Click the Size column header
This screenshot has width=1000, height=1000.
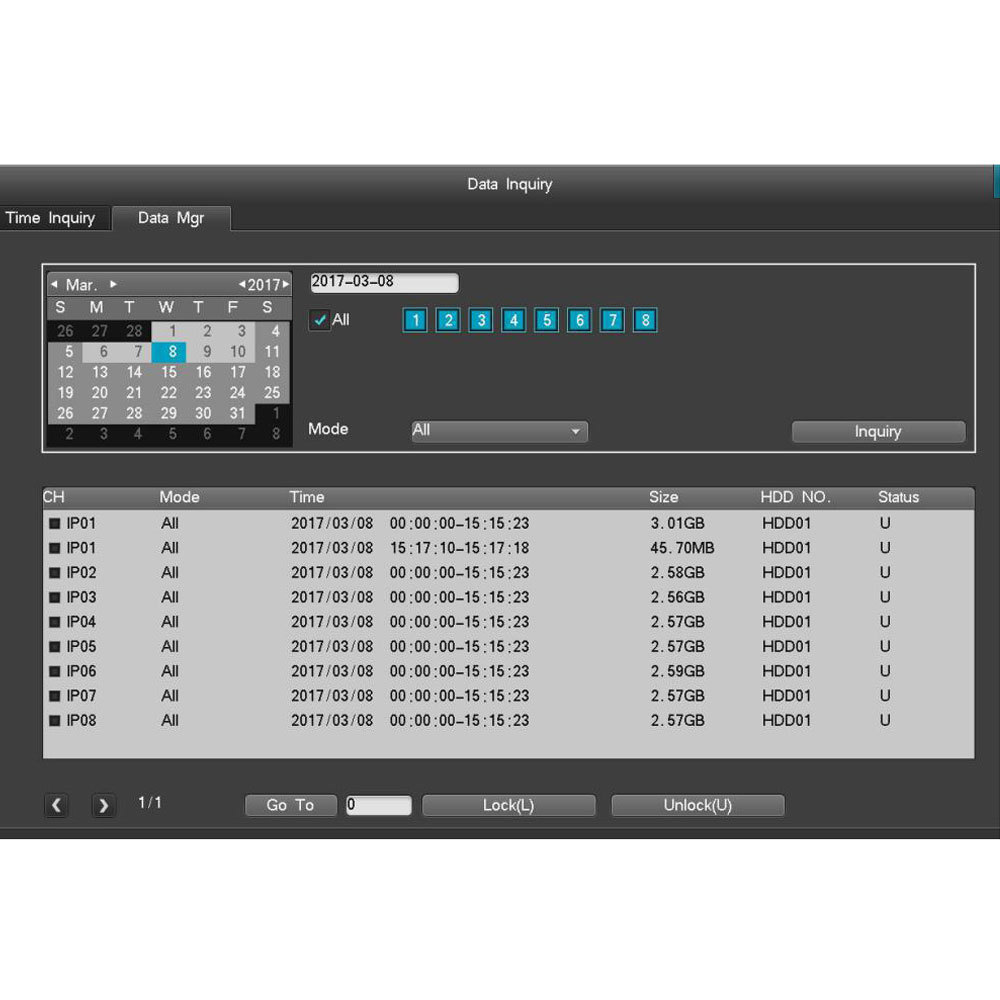(663, 497)
